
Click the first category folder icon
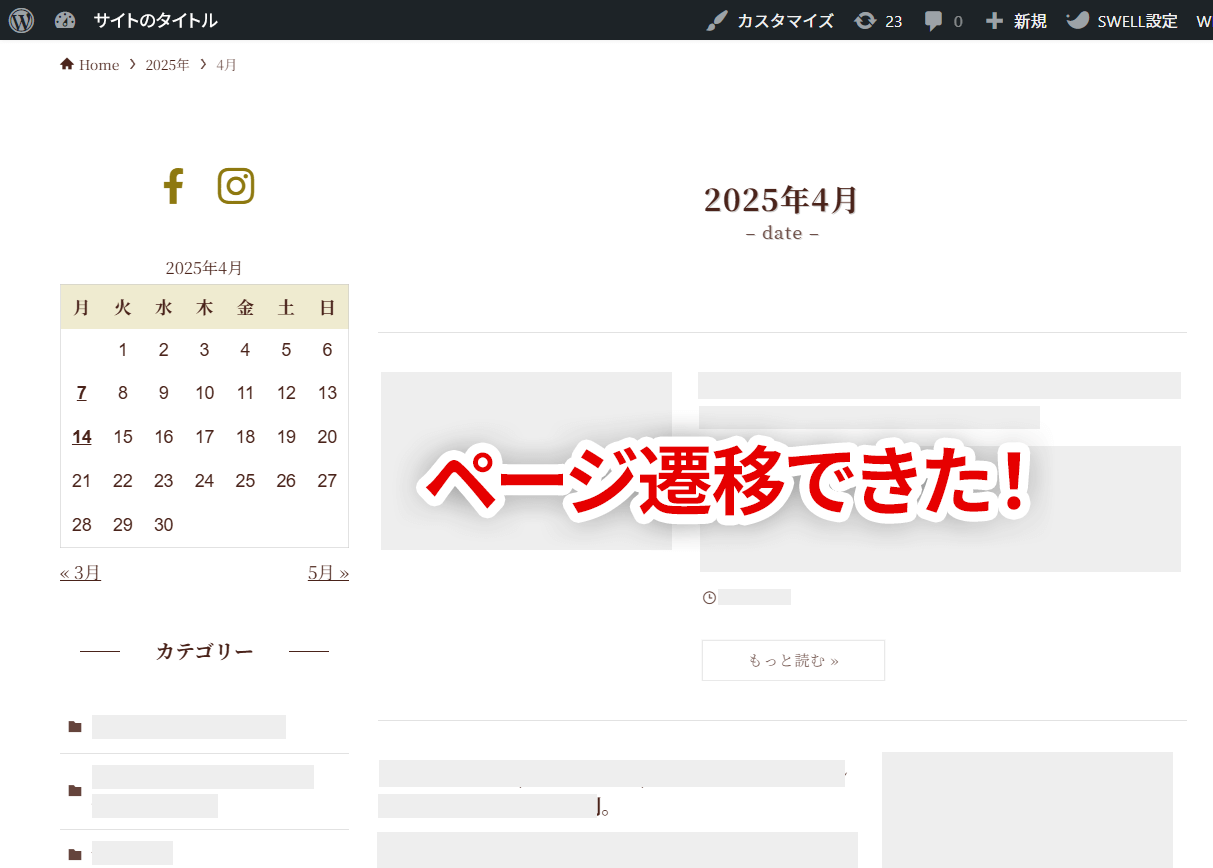coord(75,727)
